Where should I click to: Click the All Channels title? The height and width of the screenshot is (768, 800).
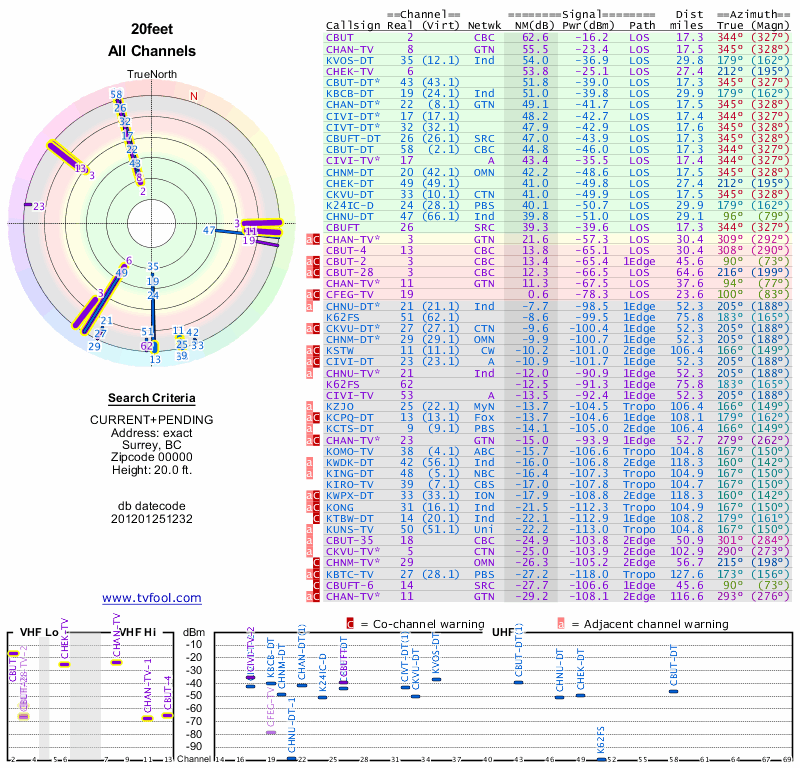(x=152, y=51)
